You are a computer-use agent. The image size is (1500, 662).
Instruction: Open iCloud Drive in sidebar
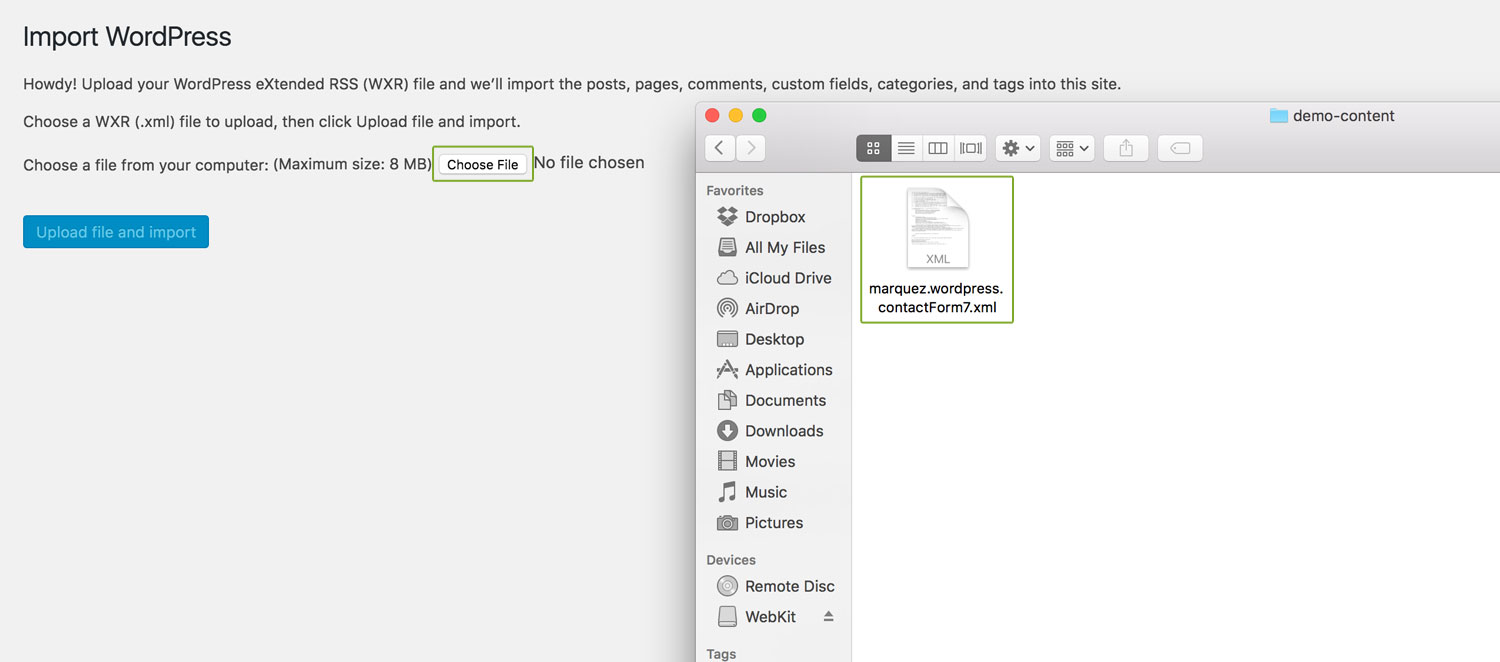pos(773,278)
